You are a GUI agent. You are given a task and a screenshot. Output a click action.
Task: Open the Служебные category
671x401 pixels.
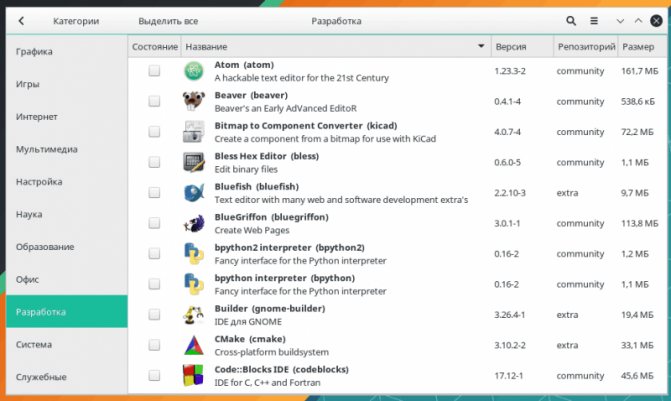67,377
